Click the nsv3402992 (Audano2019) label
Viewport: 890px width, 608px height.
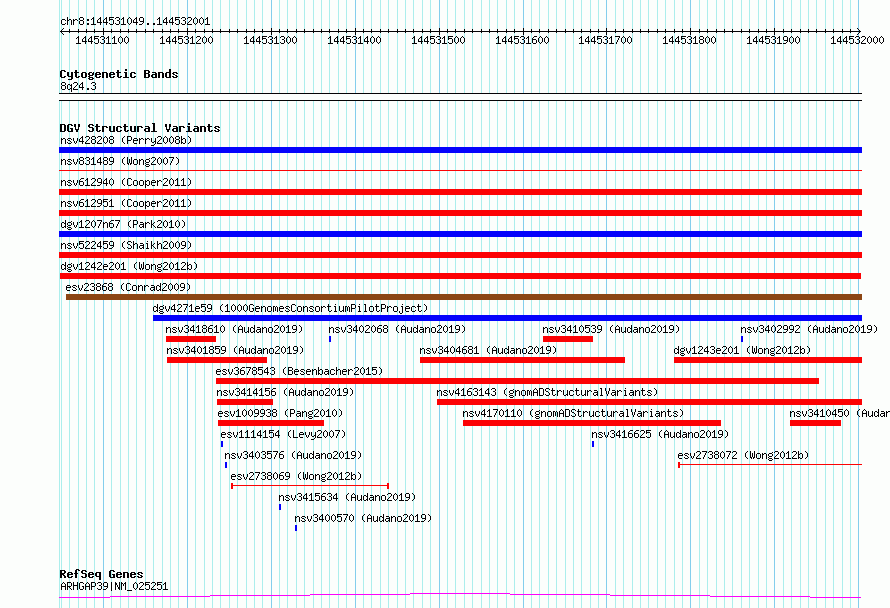tap(809, 329)
